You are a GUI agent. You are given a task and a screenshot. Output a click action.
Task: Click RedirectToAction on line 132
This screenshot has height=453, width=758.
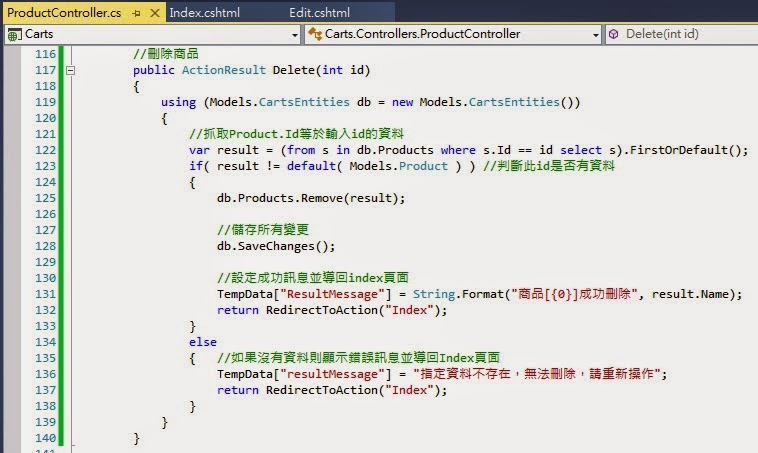[321, 310]
